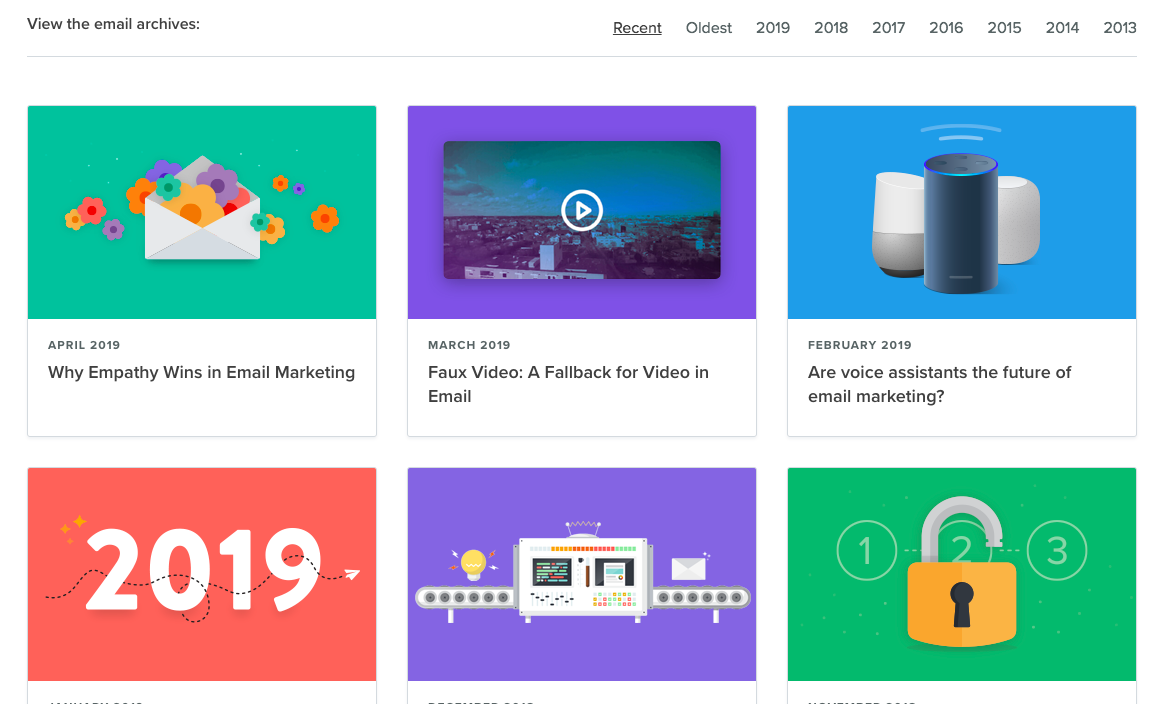Open 'Are voice assistants the future of email marketing?'

[x=939, y=384]
